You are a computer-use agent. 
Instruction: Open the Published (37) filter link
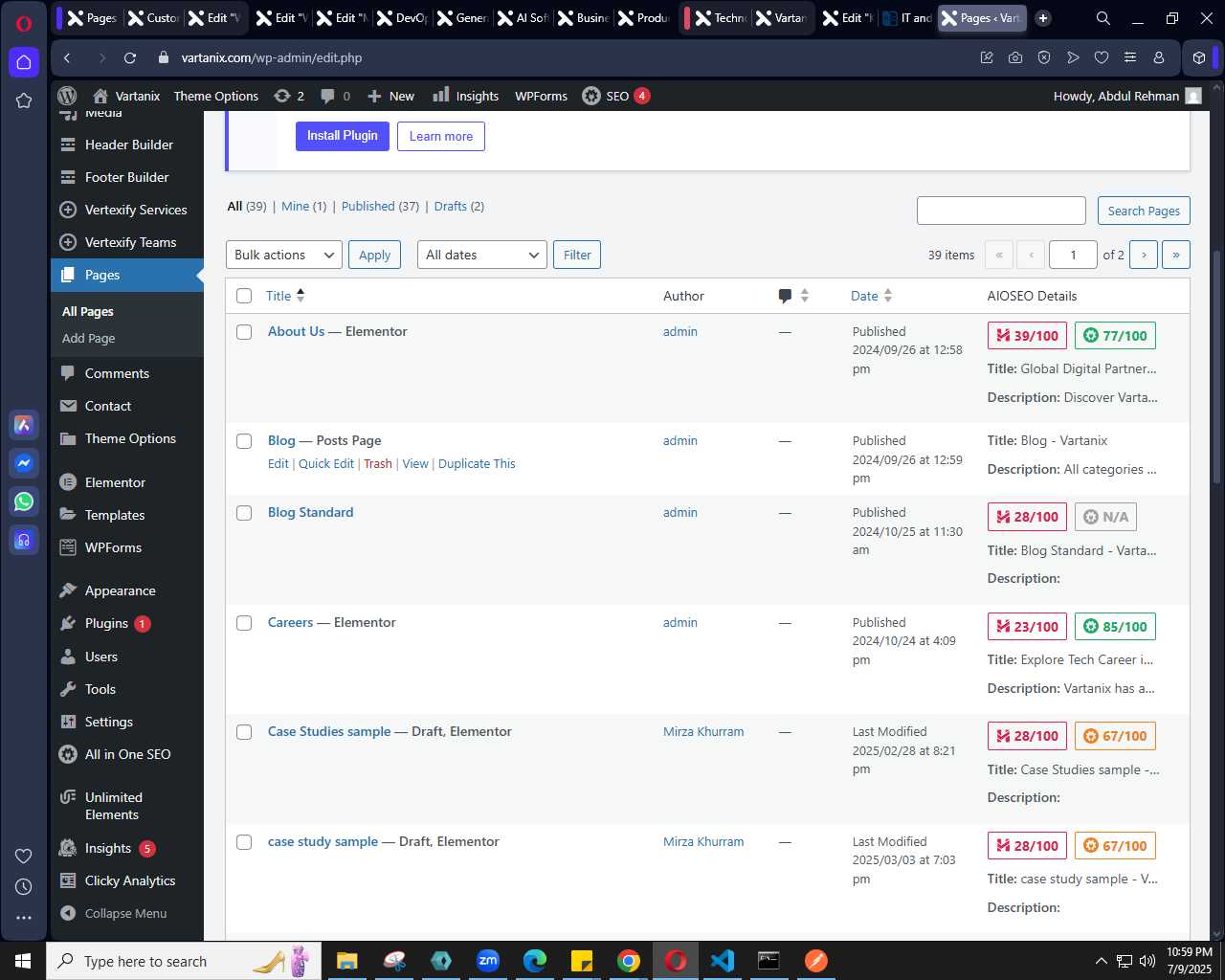[x=380, y=206]
